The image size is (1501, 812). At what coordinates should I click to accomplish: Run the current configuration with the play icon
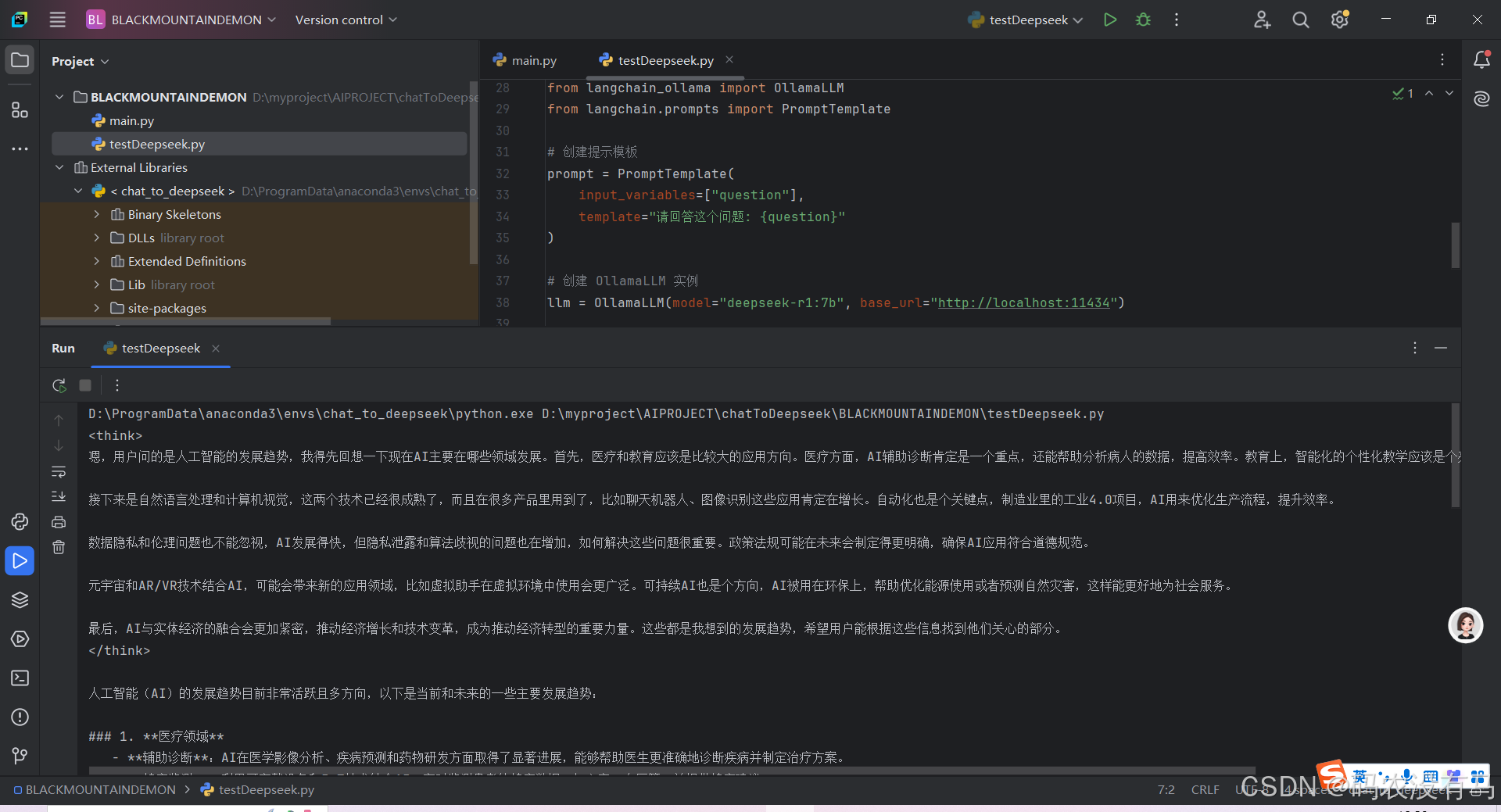[x=1110, y=20]
